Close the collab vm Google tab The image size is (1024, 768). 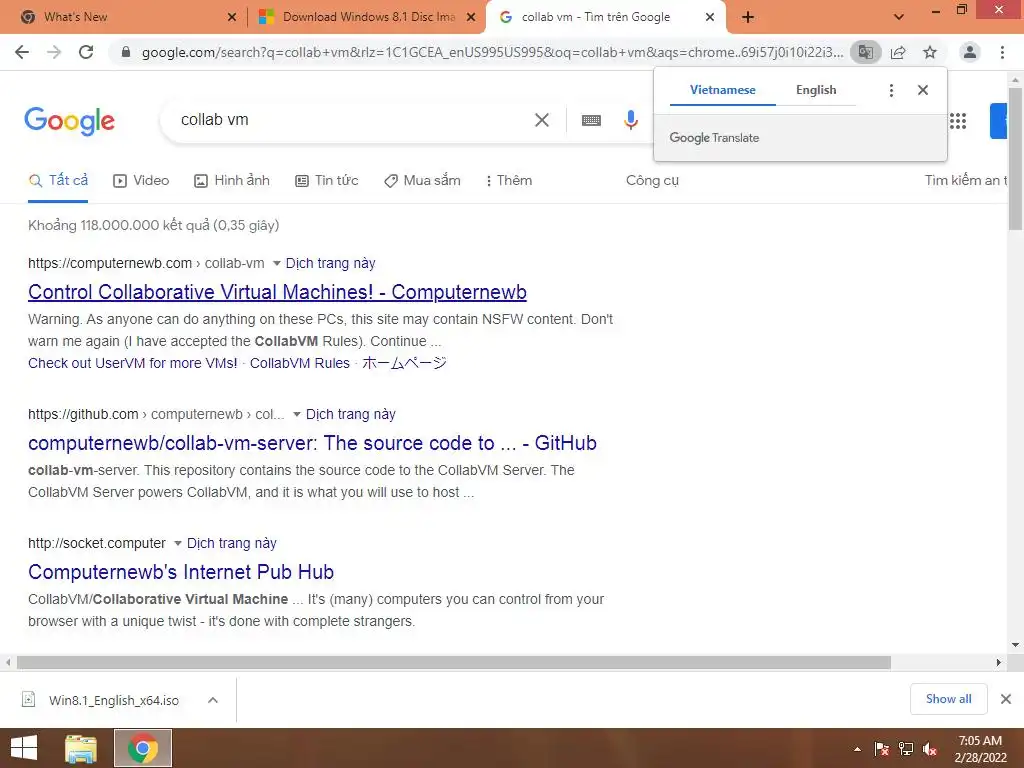pyautogui.click(x=710, y=17)
